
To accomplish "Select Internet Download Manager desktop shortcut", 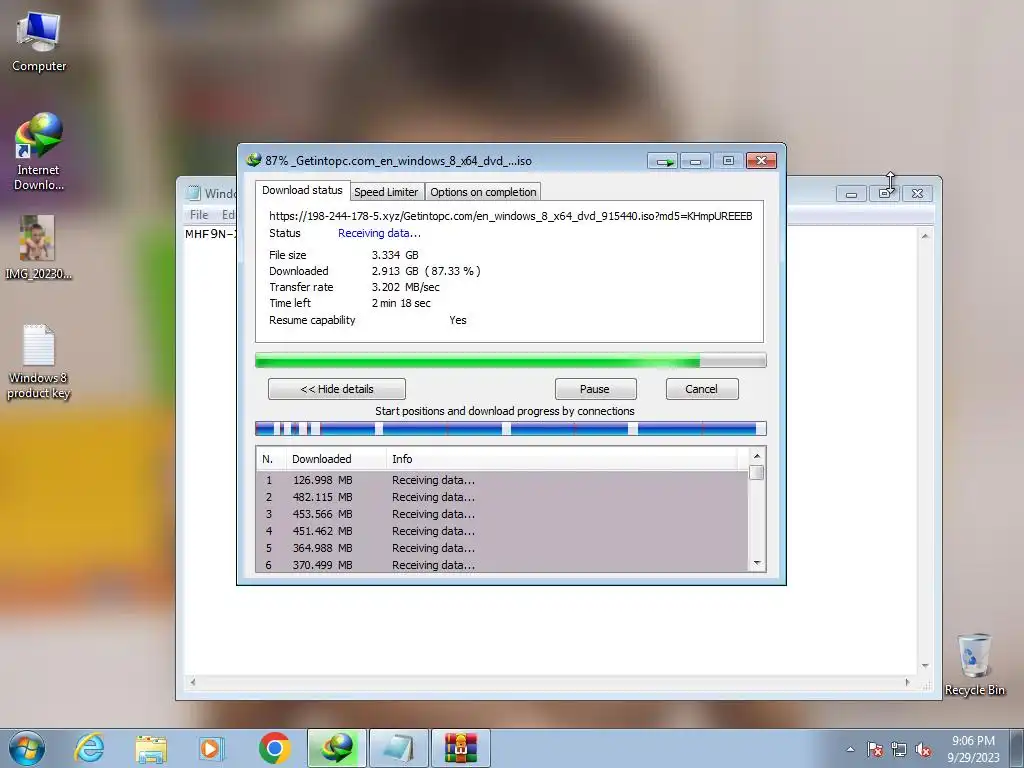I will point(39,152).
